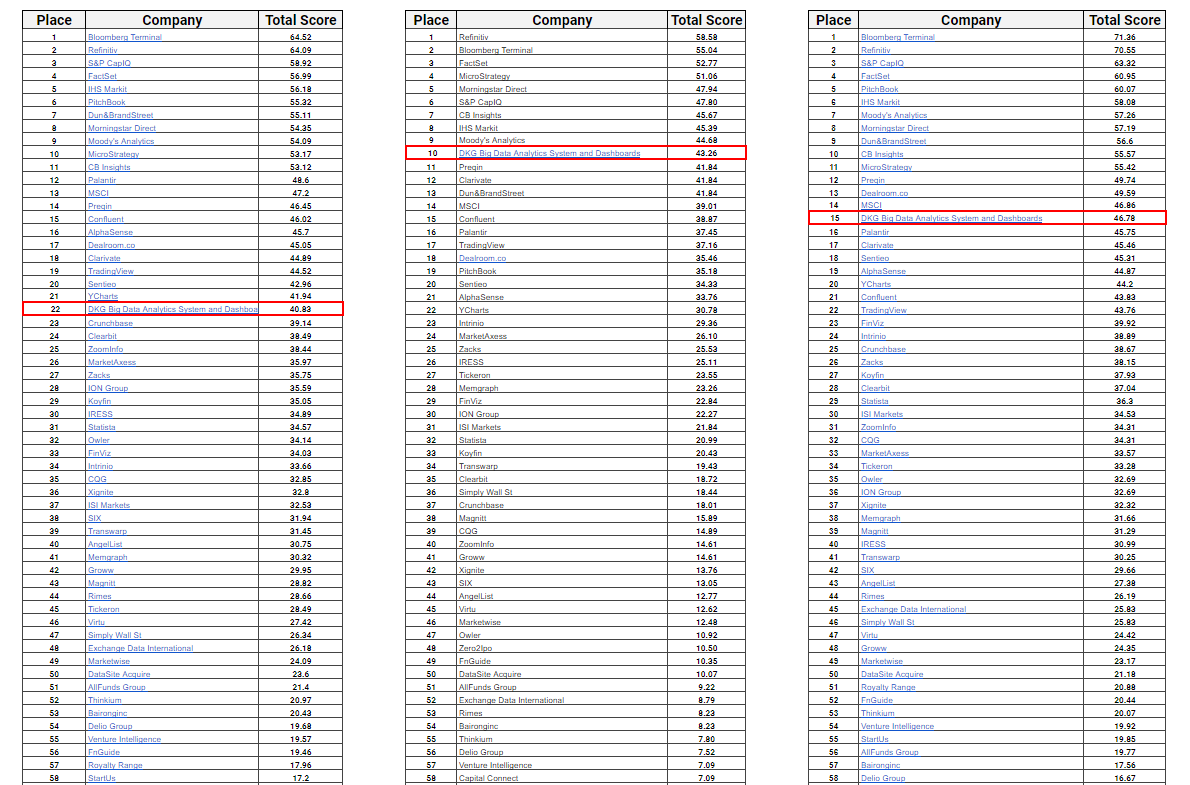Select the 71.36 total score cell
The height and width of the screenshot is (785, 1190).
tap(1125, 37)
